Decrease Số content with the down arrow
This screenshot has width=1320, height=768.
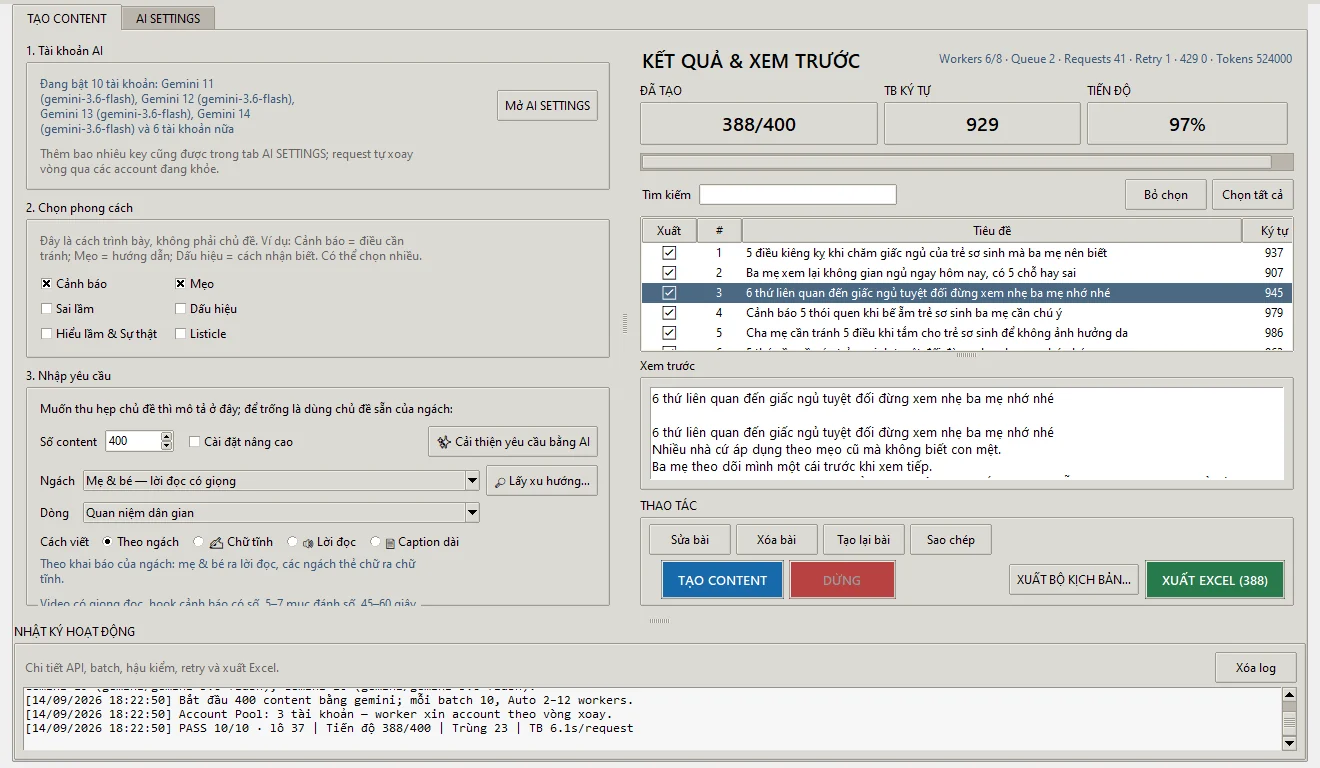tap(167, 446)
